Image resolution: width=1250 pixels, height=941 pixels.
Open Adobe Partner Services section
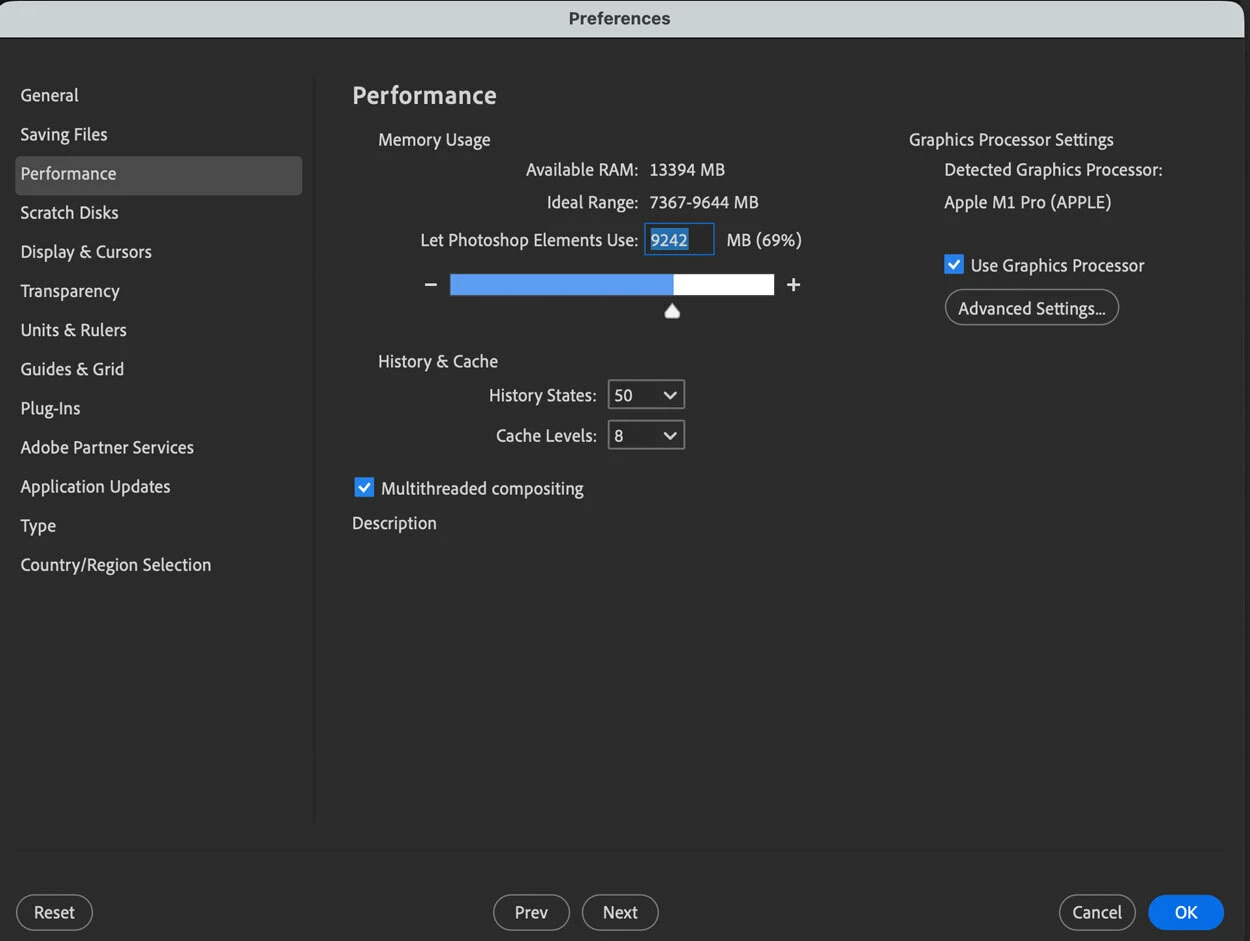(x=107, y=448)
